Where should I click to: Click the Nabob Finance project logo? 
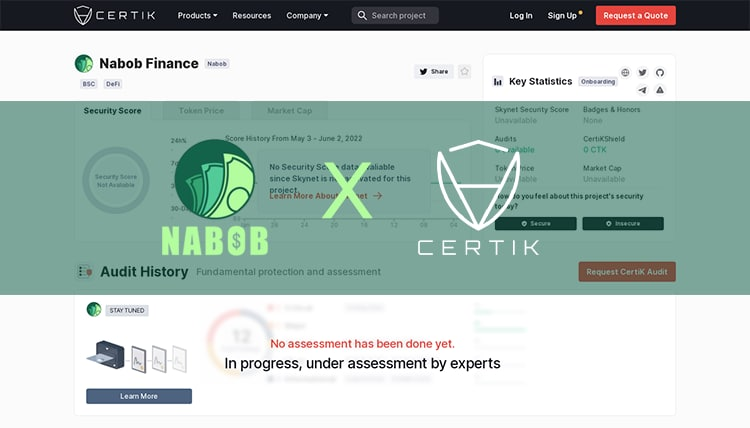coord(84,63)
